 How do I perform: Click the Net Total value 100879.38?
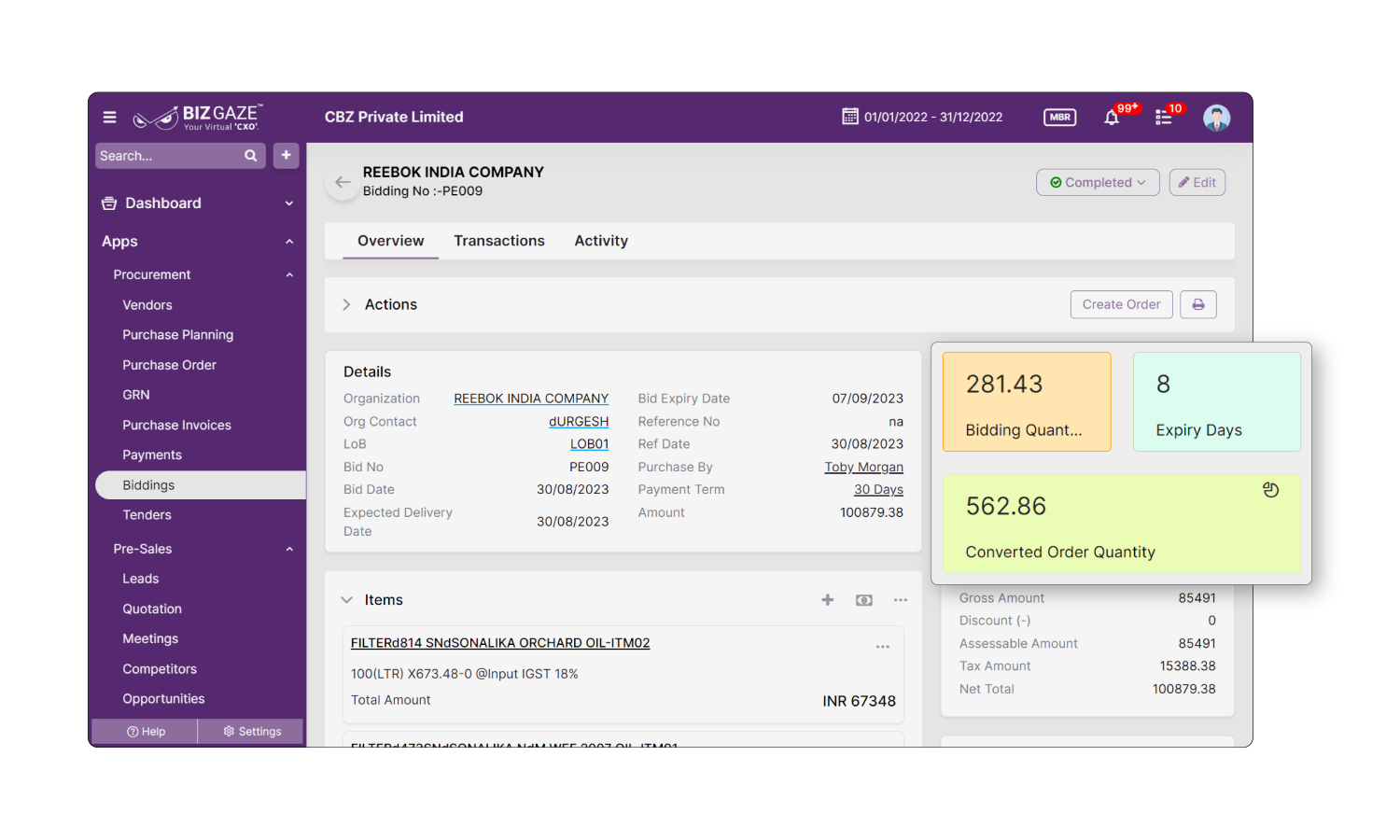coord(1183,690)
